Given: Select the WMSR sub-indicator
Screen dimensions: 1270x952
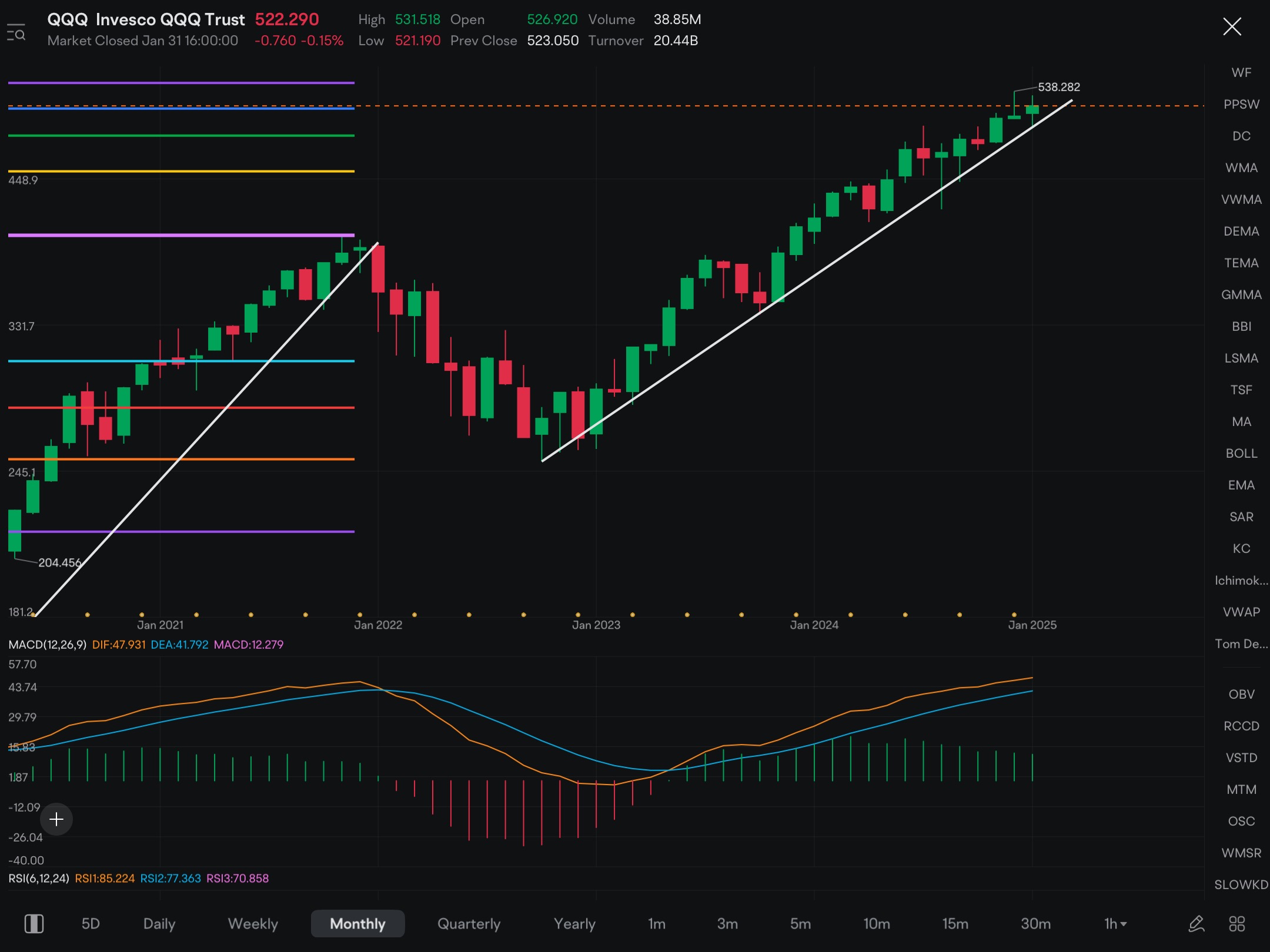Looking at the screenshot, I should coord(1241,853).
